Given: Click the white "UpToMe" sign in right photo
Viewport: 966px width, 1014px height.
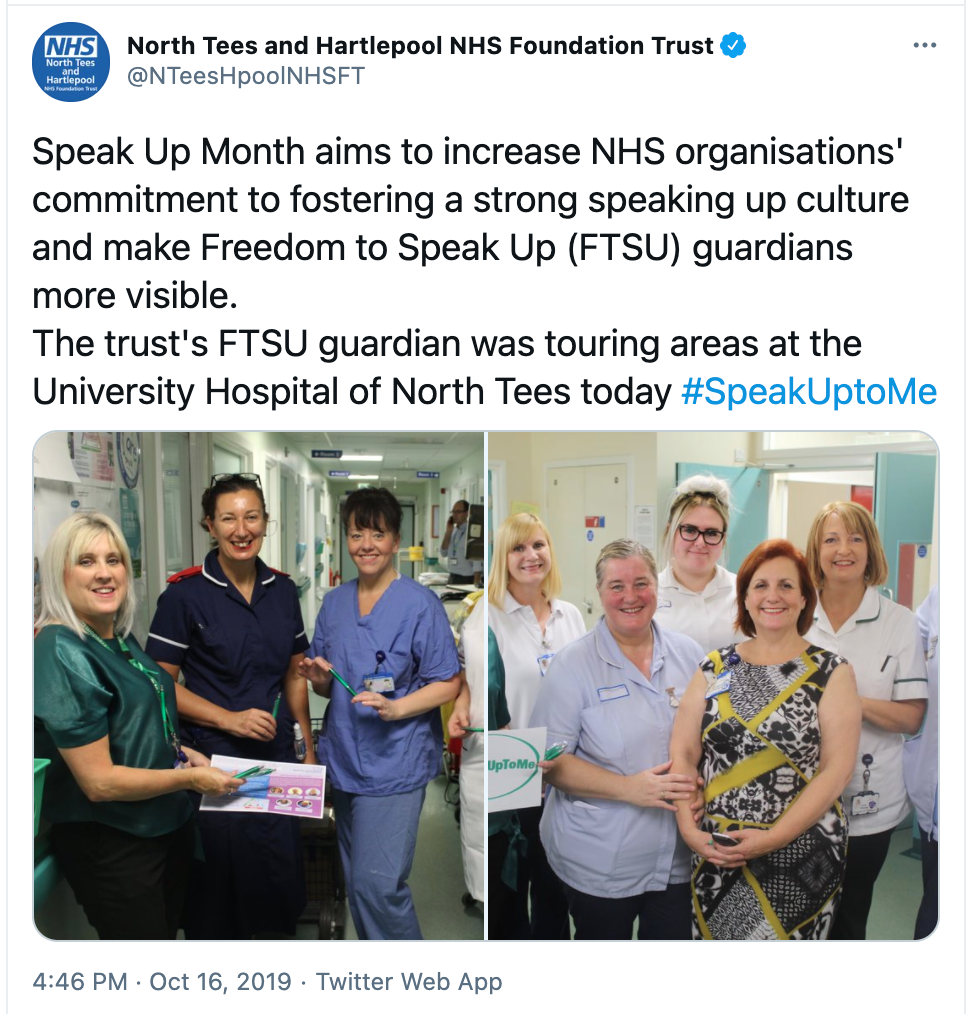Looking at the screenshot, I should 515,768.
